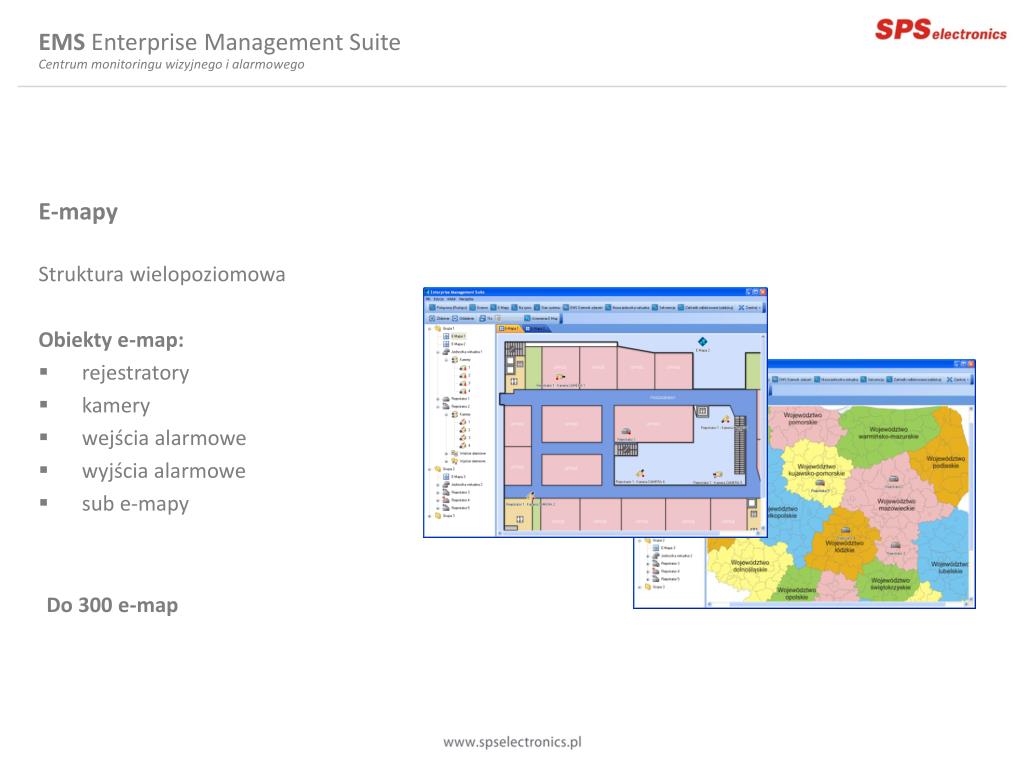Switch to the E-Mapa 2 tab

pyautogui.click(x=537, y=328)
